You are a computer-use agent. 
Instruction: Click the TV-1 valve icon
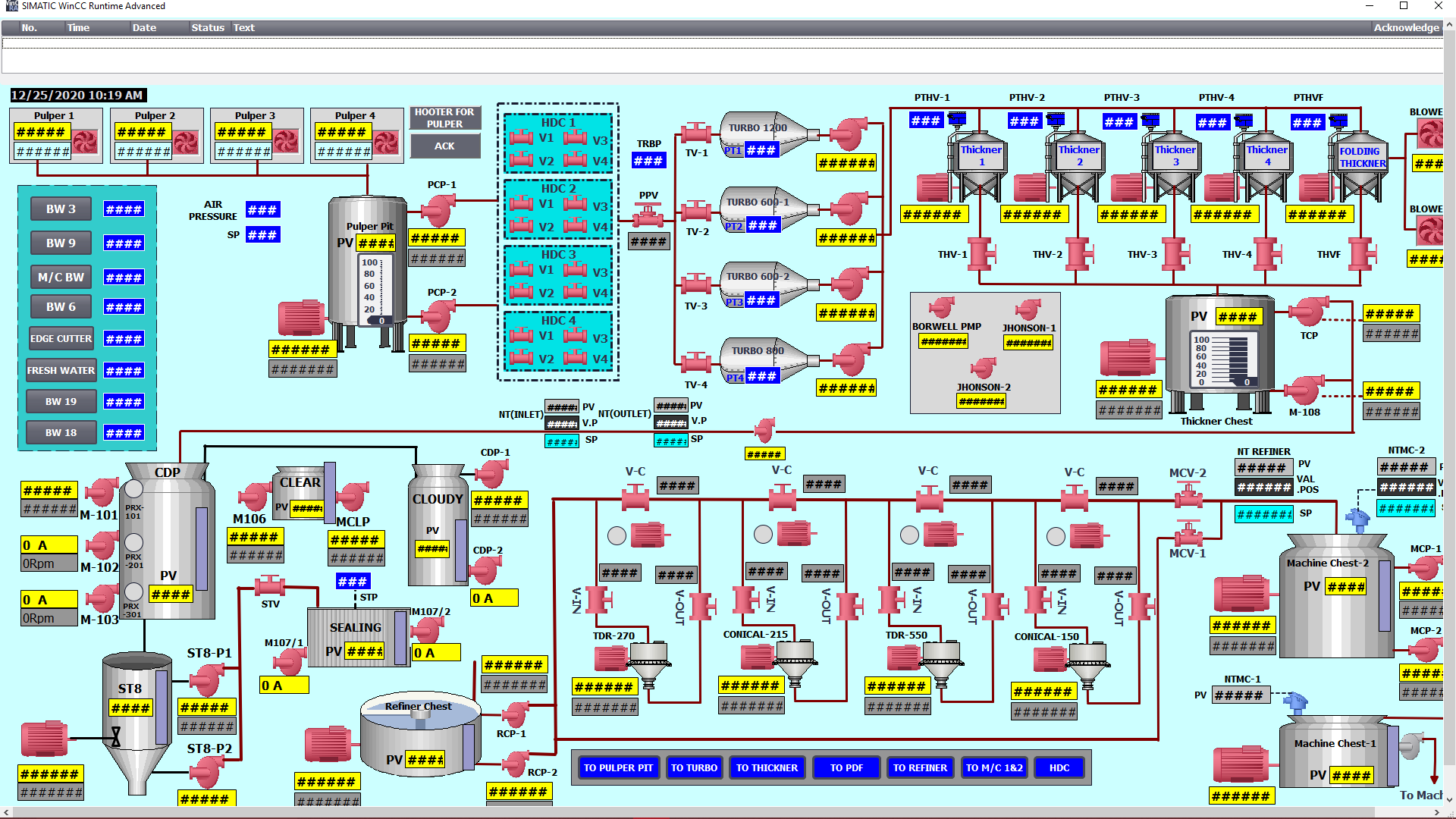pyautogui.click(x=695, y=133)
